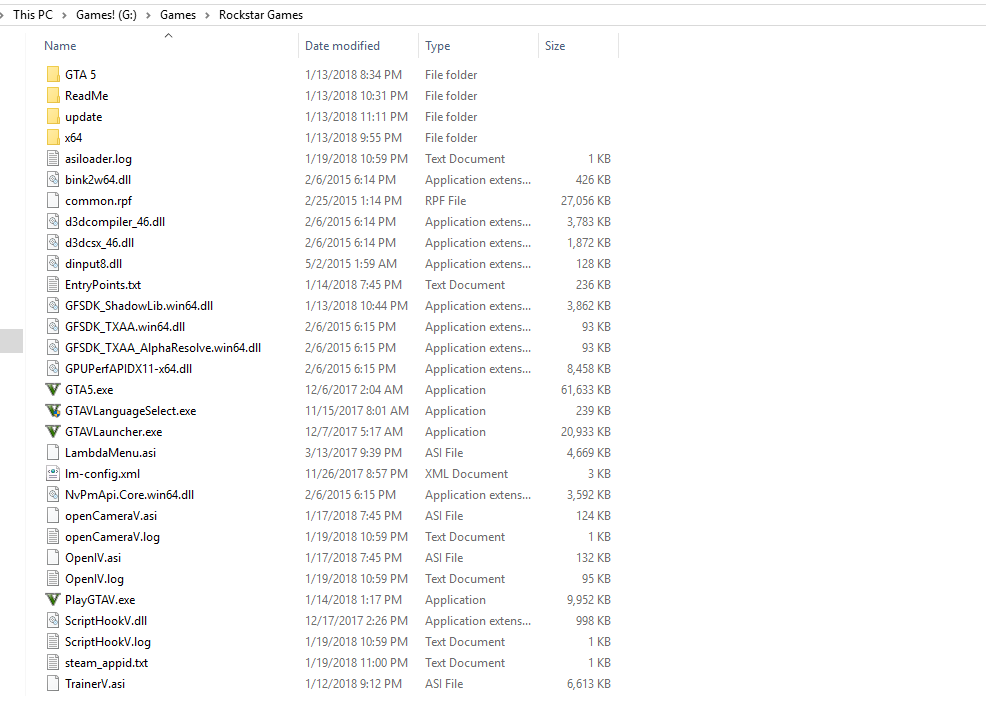The height and width of the screenshot is (715, 986).
Task: Select the update folder icon
Action: click(x=53, y=117)
